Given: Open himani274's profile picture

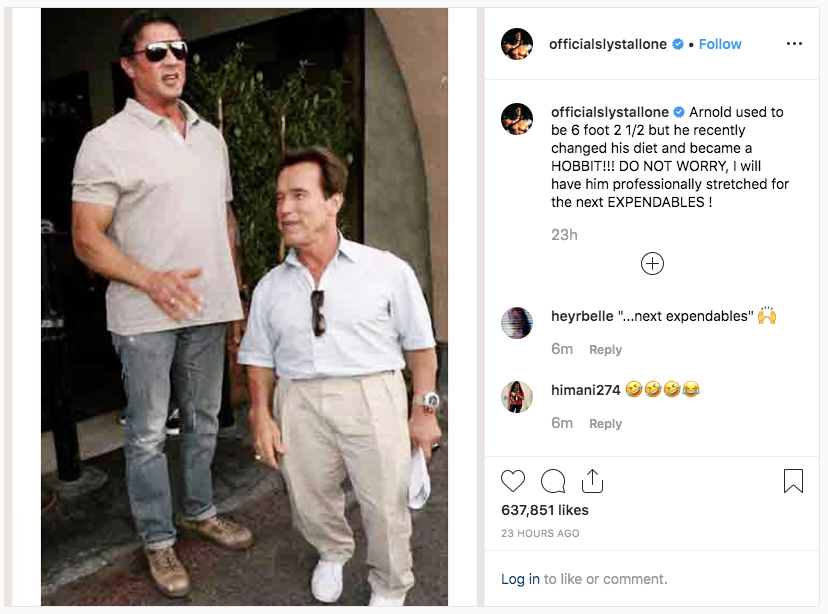Looking at the screenshot, I should 517,396.
